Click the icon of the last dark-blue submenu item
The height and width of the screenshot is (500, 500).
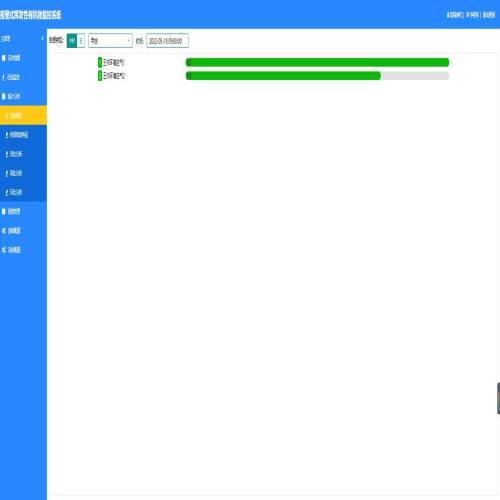[x=7, y=192]
